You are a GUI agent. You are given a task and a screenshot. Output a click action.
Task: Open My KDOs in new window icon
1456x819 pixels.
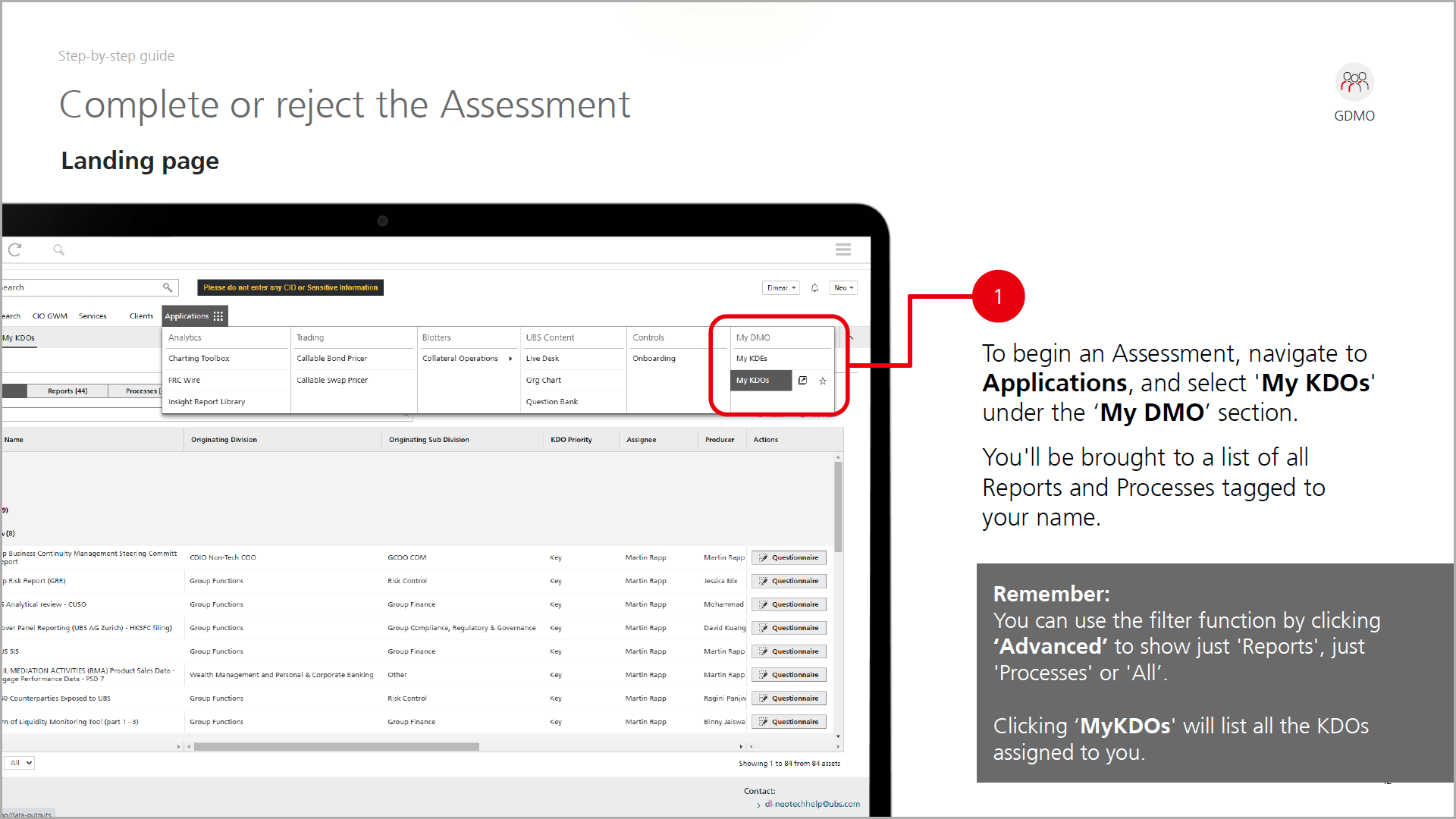click(802, 381)
